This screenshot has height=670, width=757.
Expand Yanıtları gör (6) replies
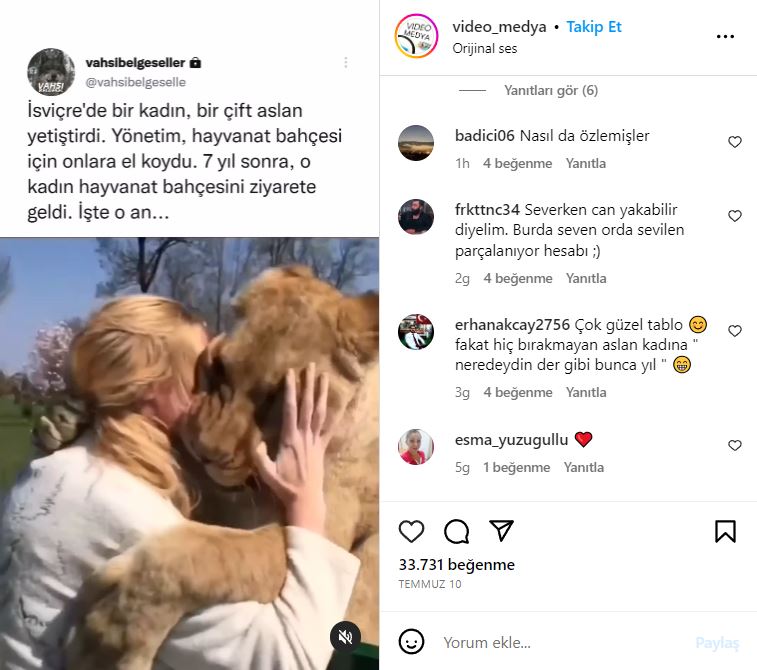pyautogui.click(x=551, y=90)
